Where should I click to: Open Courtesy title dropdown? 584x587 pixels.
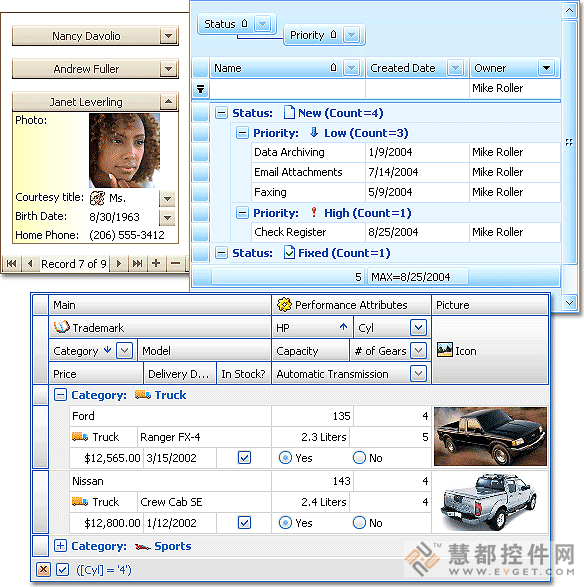click(x=167, y=199)
